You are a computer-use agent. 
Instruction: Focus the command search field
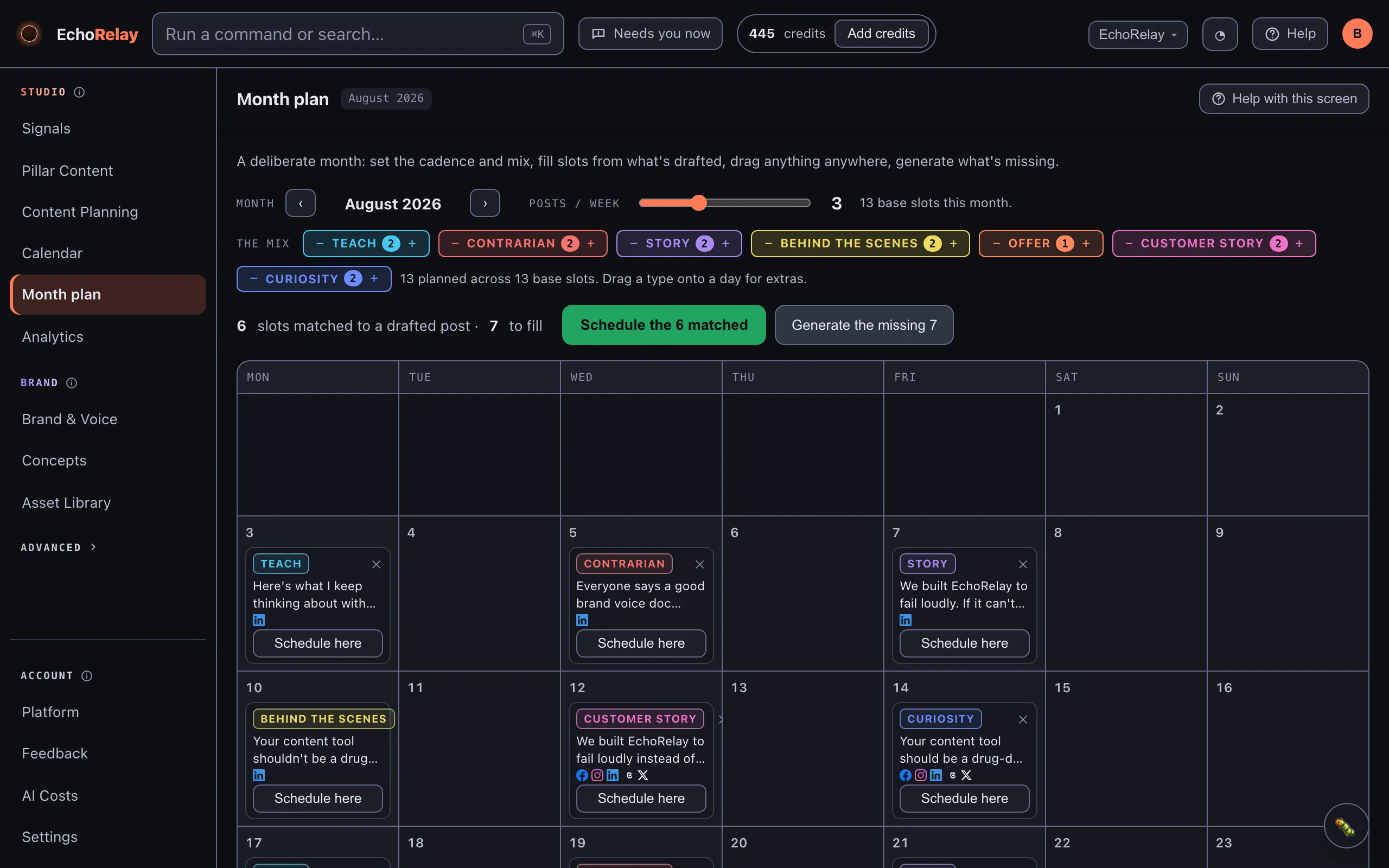358,34
